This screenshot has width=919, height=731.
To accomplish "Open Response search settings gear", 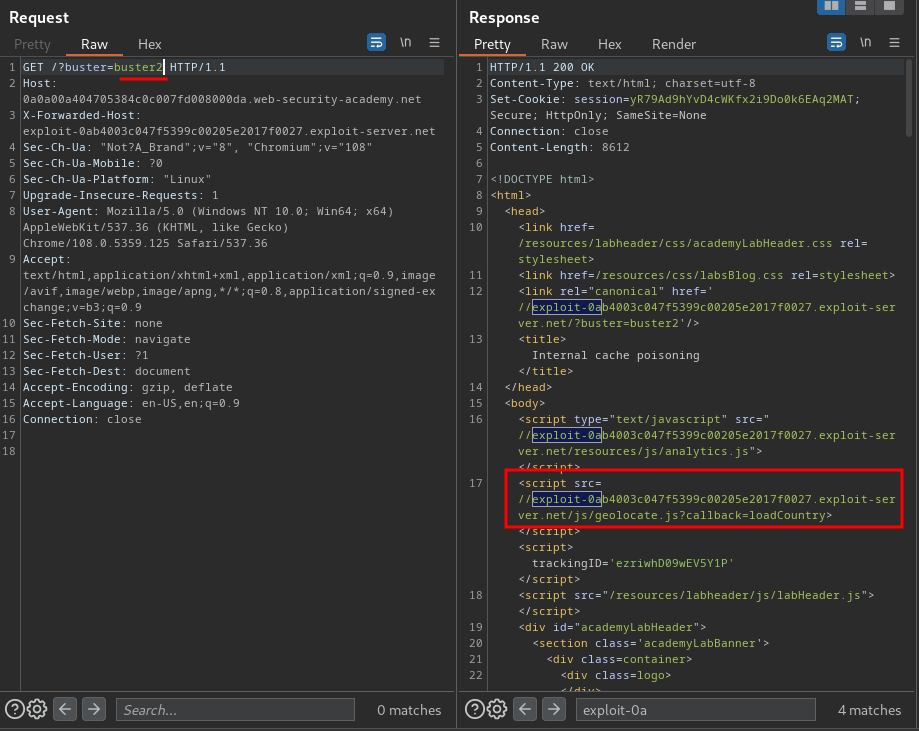I will (497, 709).
